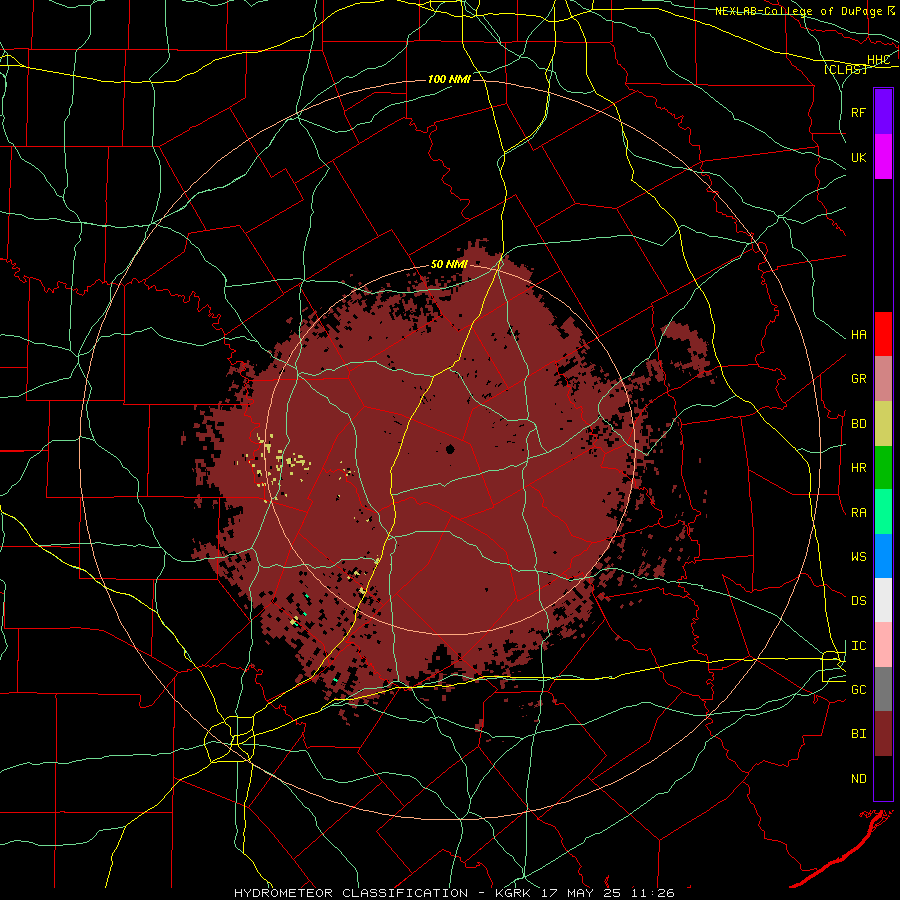Click the 'GC' legend label
This screenshot has height=900, width=900.
click(858, 690)
